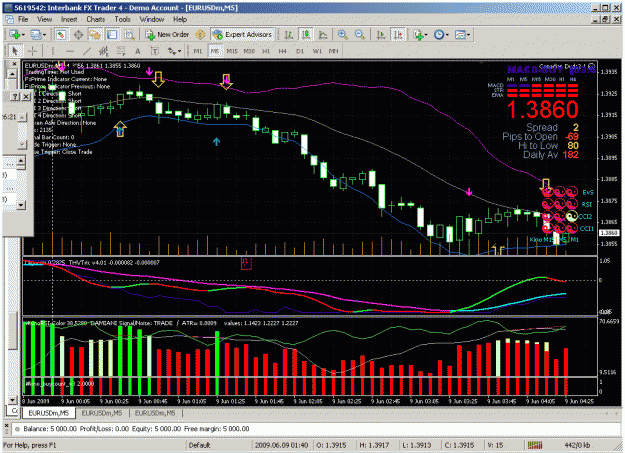Open the View menu
Image resolution: width=625 pixels, height=453 pixels.
(45, 19)
